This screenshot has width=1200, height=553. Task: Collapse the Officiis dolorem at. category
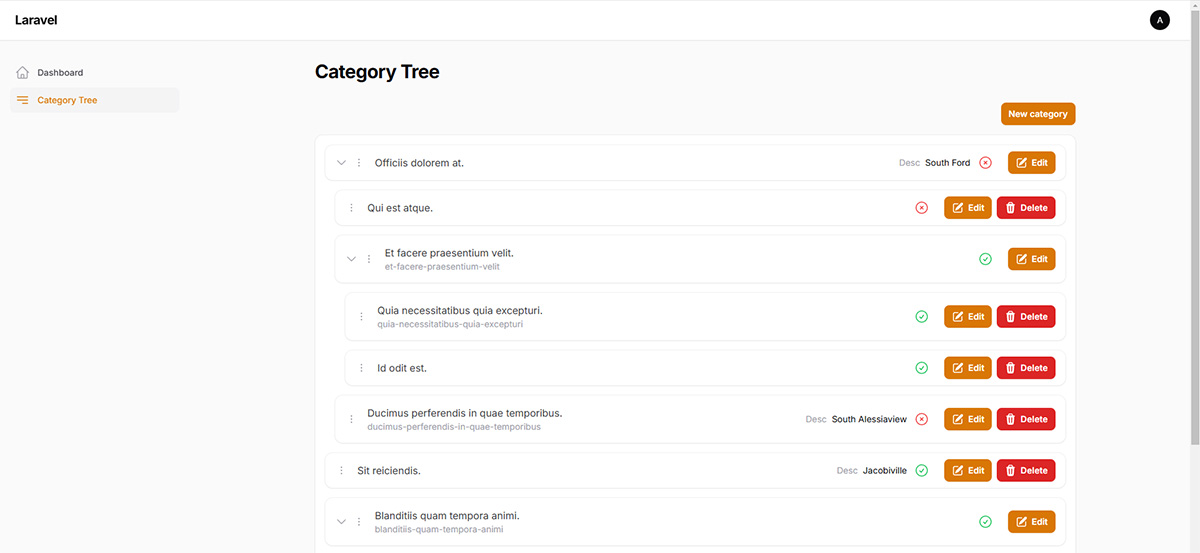[341, 163]
